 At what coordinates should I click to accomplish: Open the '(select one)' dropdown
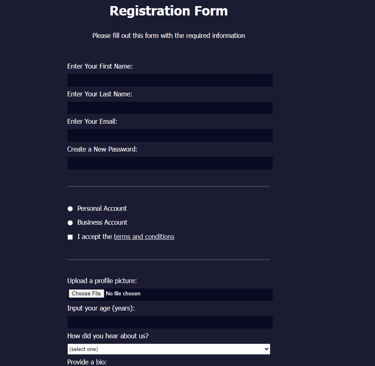click(x=169, y=349)
